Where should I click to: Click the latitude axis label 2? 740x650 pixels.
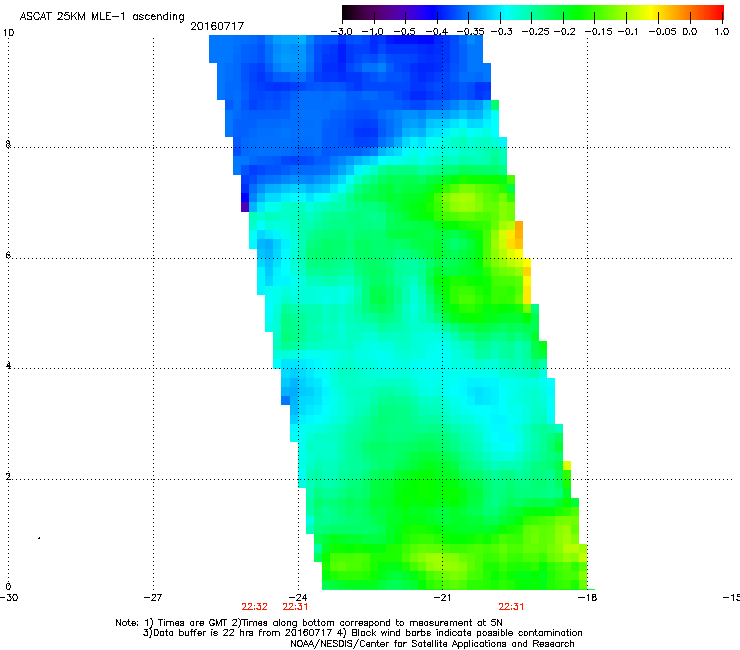point(8,477)
